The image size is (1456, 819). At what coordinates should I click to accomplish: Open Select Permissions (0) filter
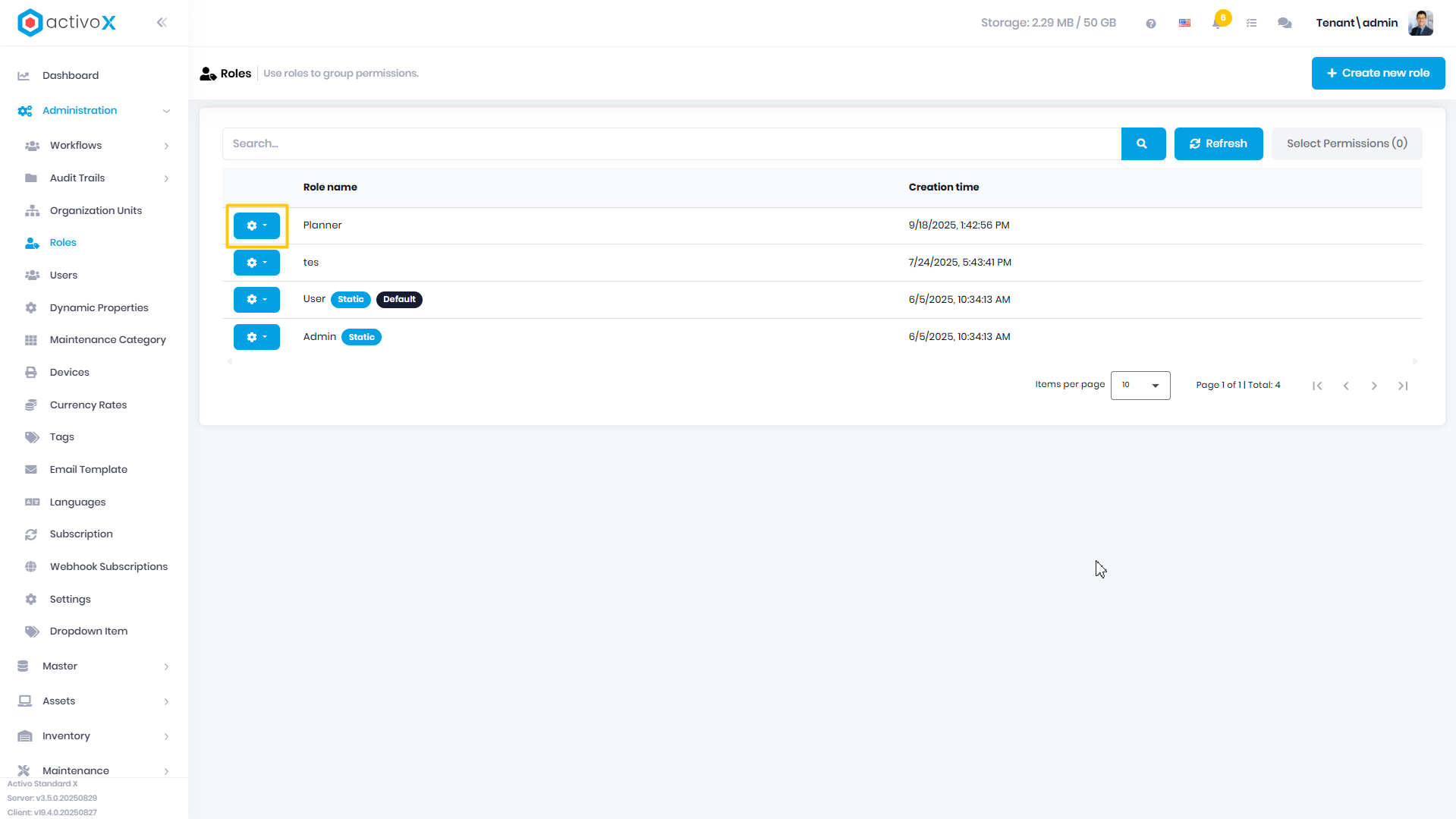(x=1347, y=144)
